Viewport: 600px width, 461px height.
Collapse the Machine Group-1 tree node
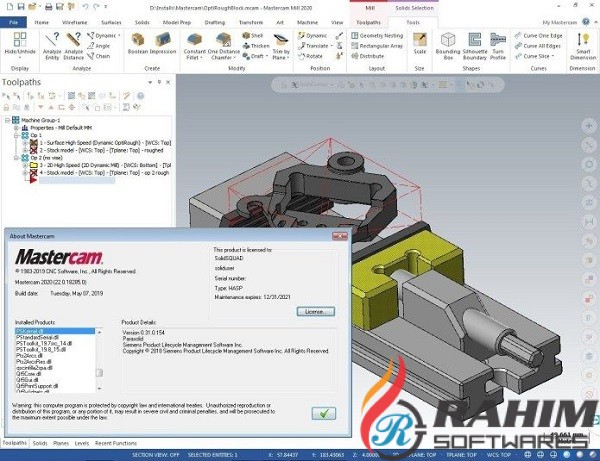pos(7,121)
